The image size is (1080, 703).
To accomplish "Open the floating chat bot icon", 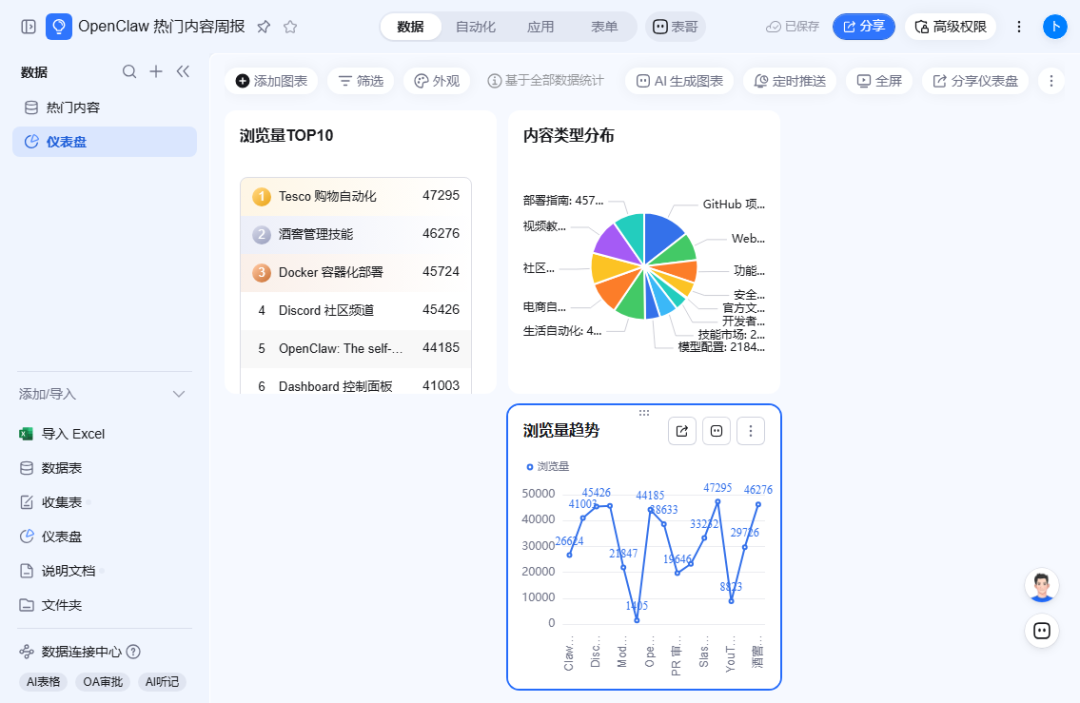I will point(1041,631).
